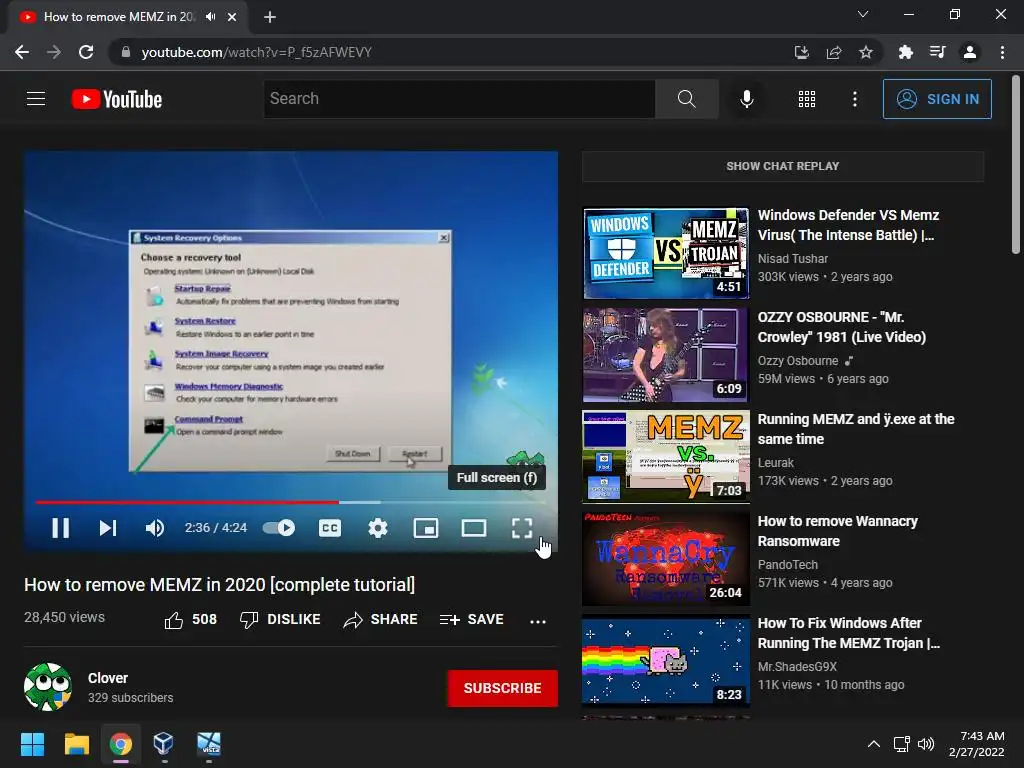The width and height of the screenshot is (1024, 768).
Task: Click the page vertical scrollbar
Action: 1016,165
